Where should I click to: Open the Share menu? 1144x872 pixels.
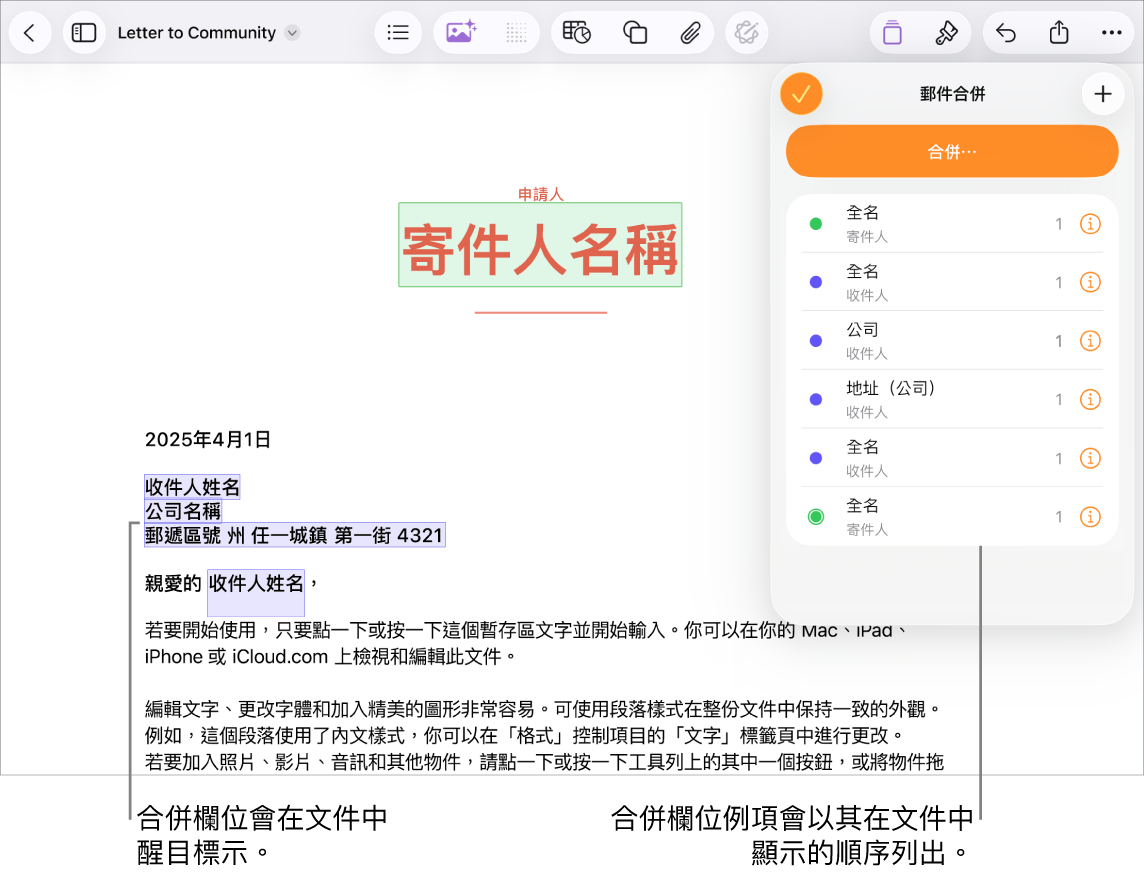coord(1059,32)
